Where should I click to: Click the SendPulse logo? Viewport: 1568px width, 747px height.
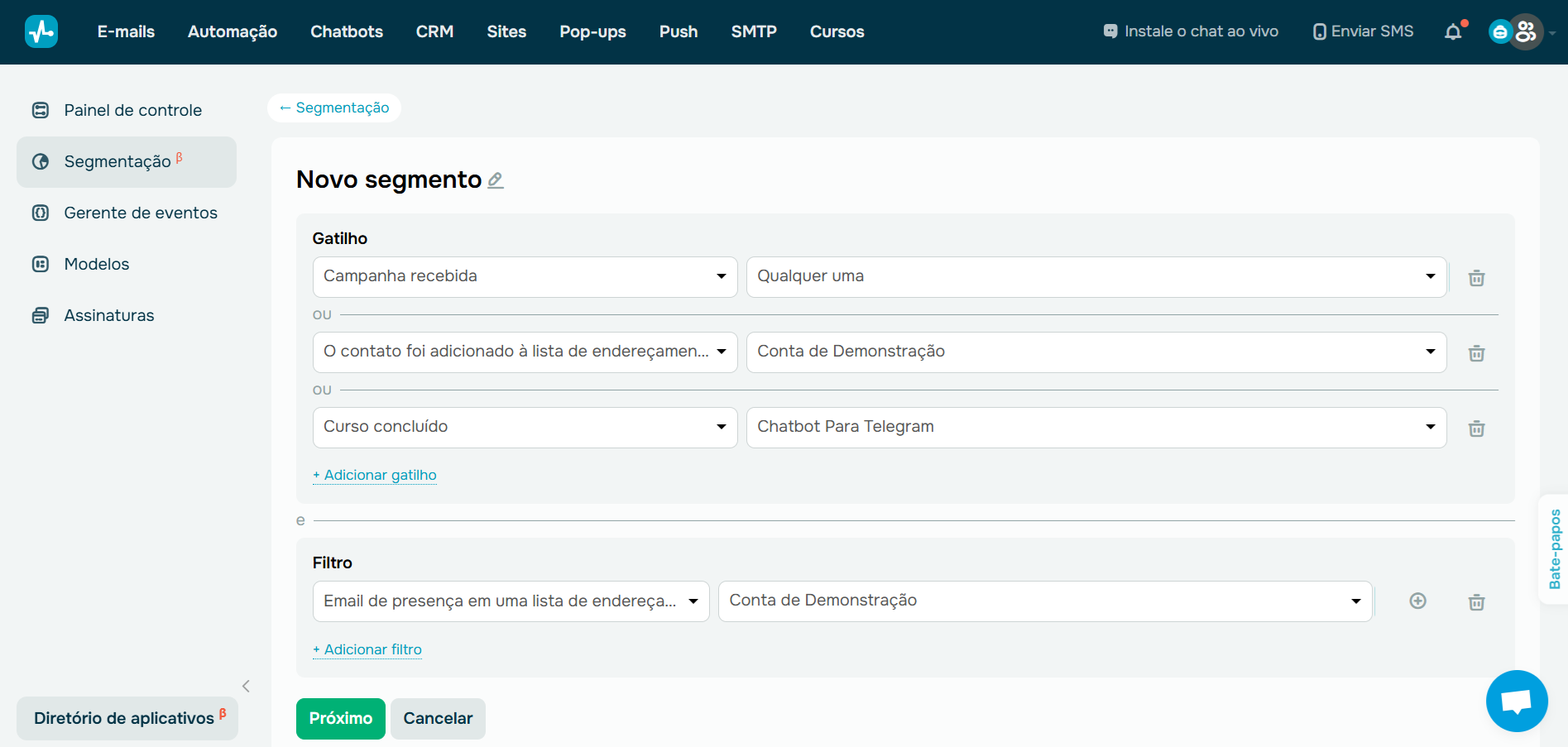(41, 31)
